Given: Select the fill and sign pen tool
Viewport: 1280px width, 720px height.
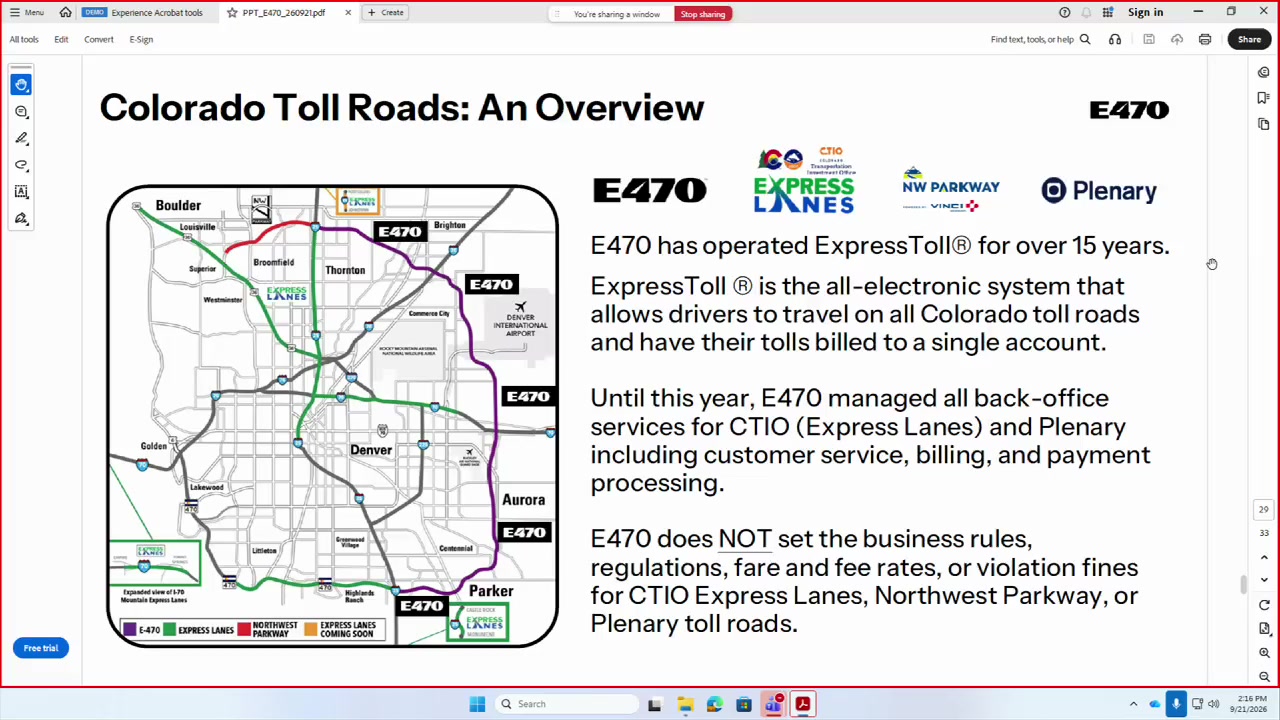Looking at the screenshot, I should point(21,219).
